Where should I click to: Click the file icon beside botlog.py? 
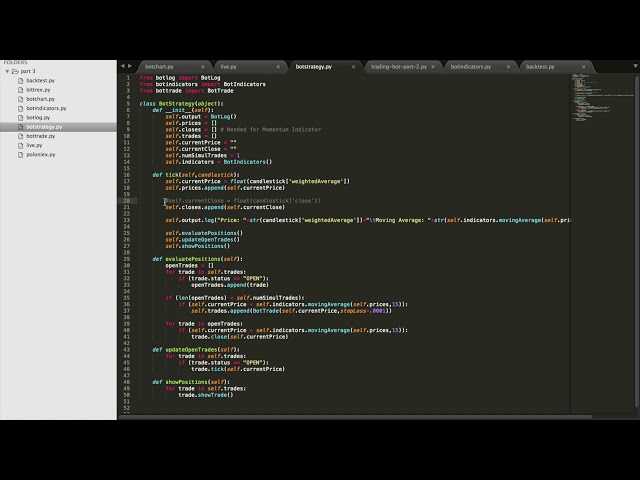[x=20, y=118]
